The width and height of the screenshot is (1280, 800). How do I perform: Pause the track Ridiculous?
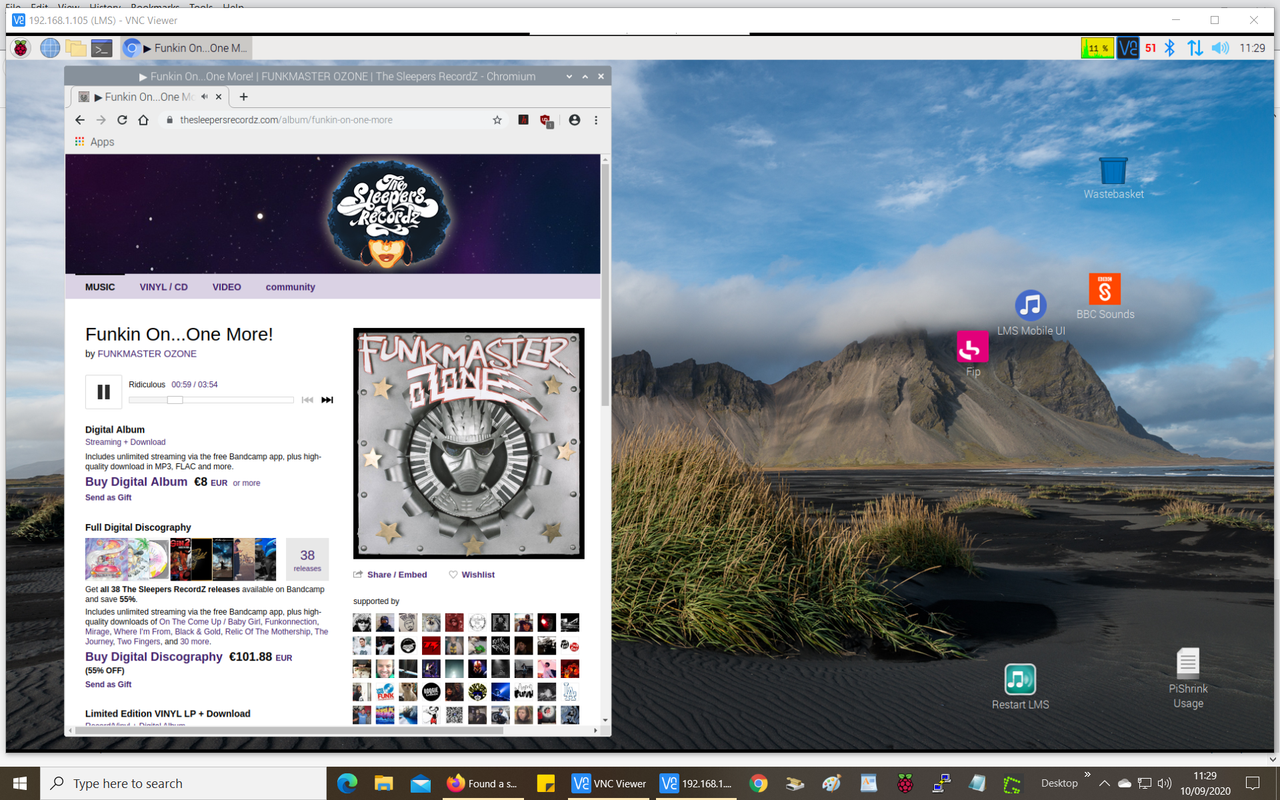(x=103, y=392)
